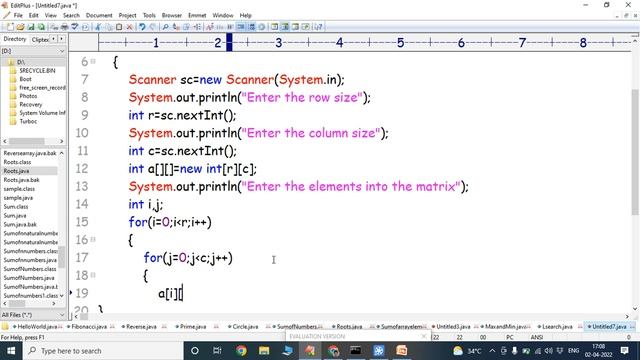This screenshot has height=360, width=640.
Task: Open File Explorer from the taskbar
Action: (264, 351)
